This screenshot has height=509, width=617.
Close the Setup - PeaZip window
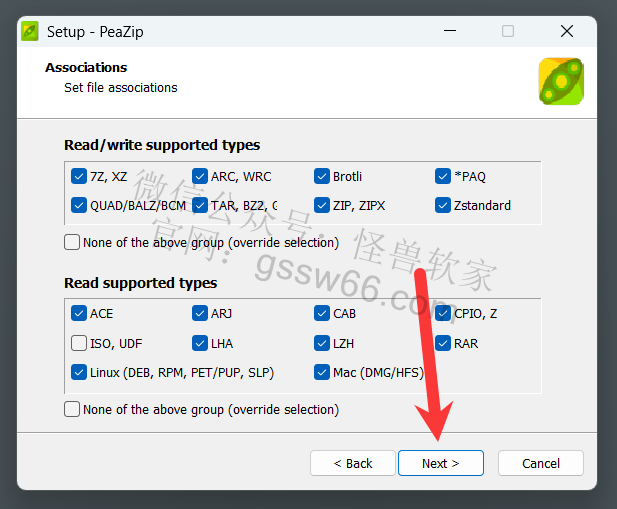(x=567, y=31)
